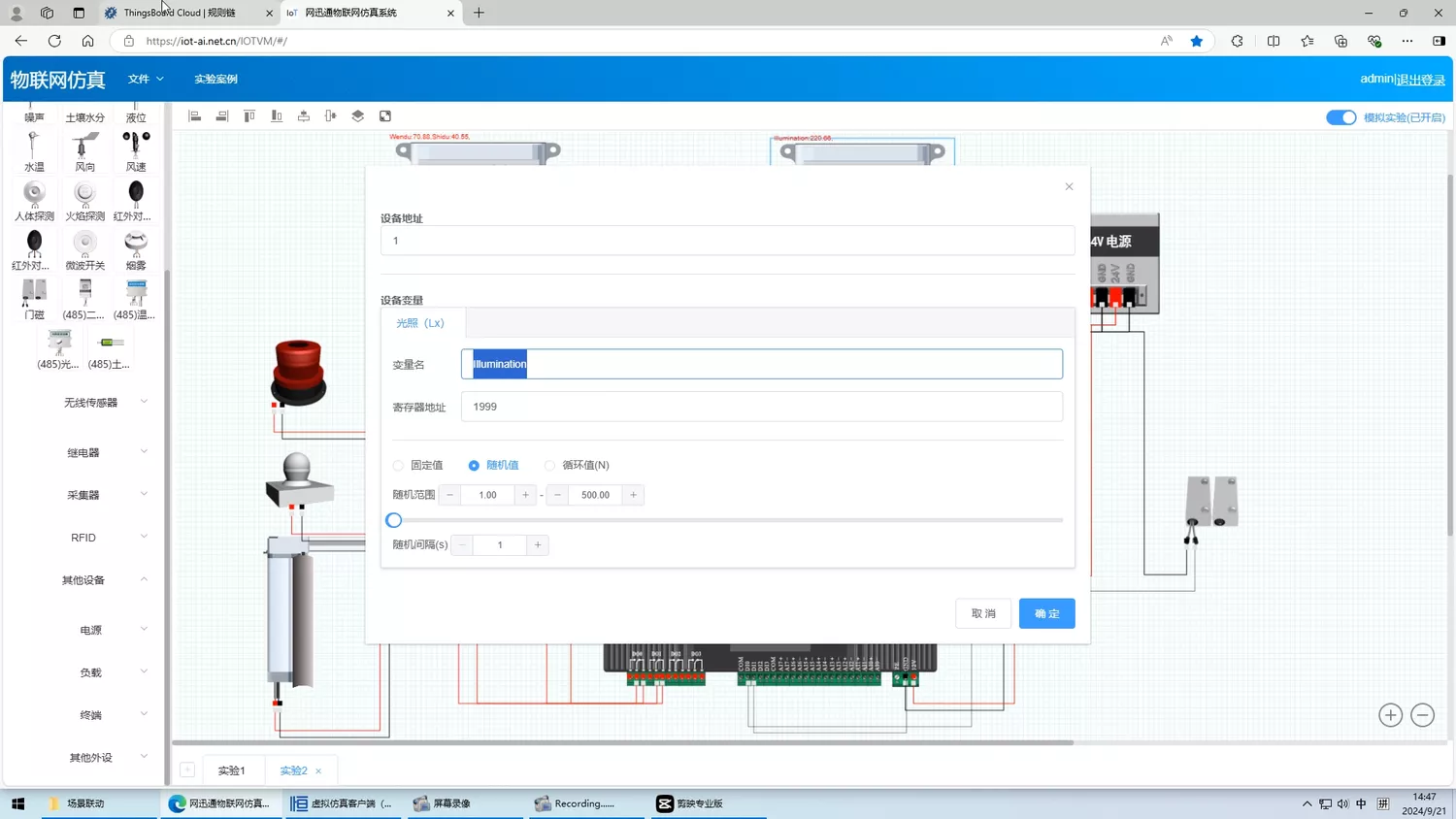Click the layers icon in canvas toolbar
The height and width of the screenshot is (819, 1456).
358,116
